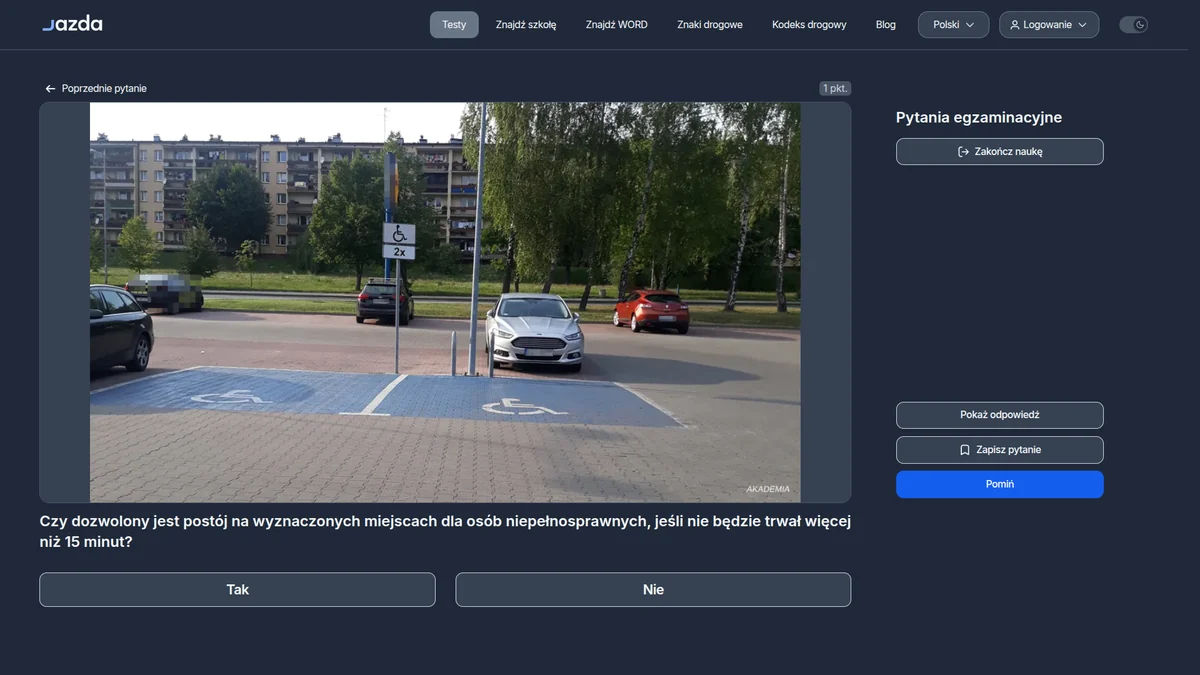
Task: Answer Nie to the question
Action: 653,590
